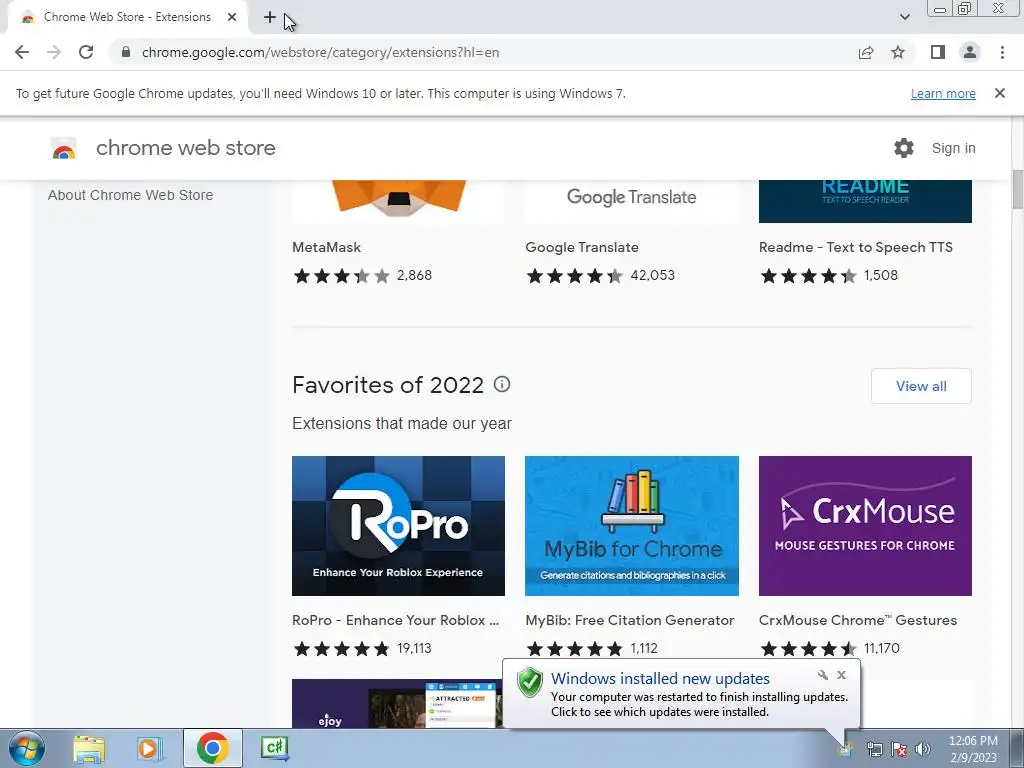Click the forward navigation arrow
The height and width of the screenshot is (768, 1024).
pyautogui.click(x=54, y=52)
